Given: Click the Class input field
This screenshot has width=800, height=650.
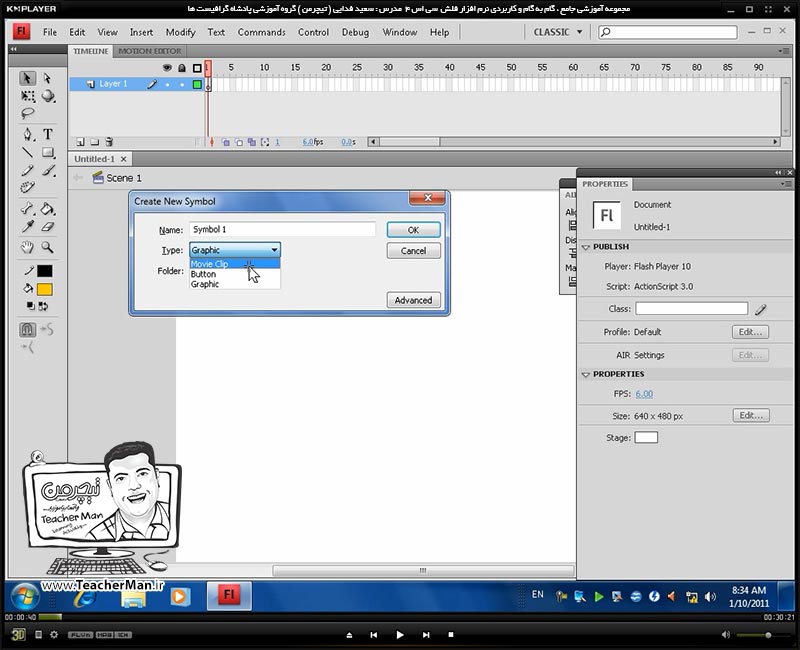Looking at the screenshot, I should click(691, 309).
